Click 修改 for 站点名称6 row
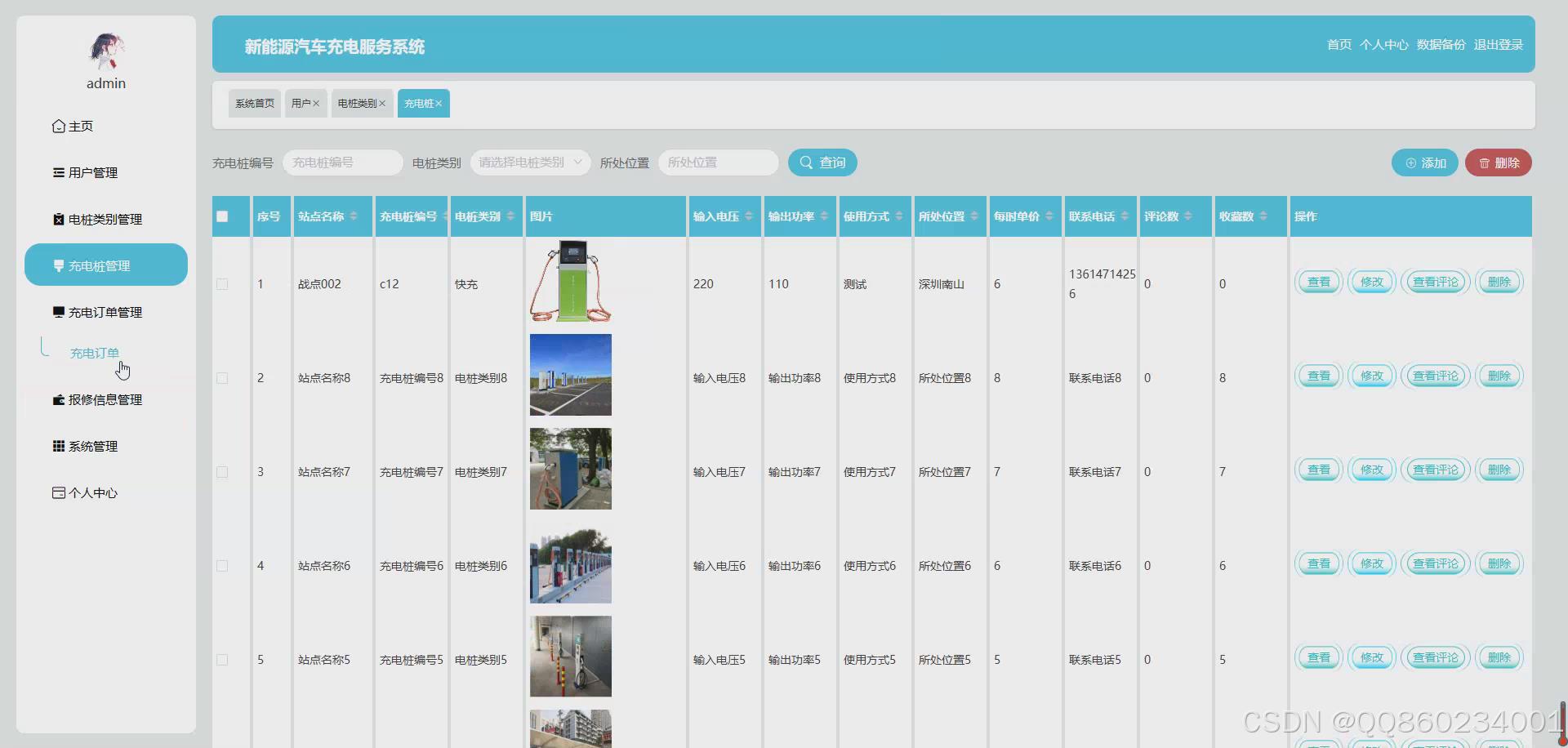Screen dimensions: 1568x748 pos(1372,563)
